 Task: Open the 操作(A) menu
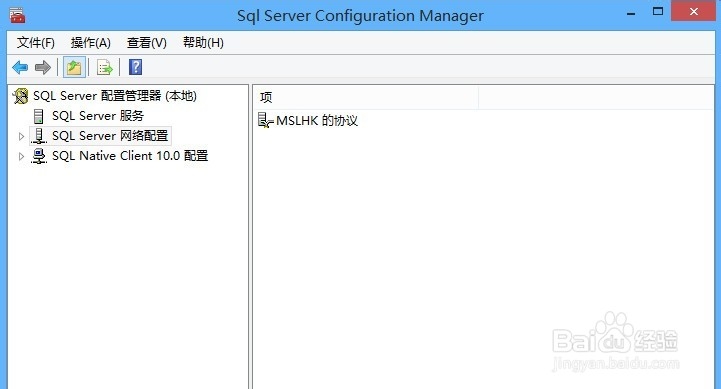tap(91, 43)
